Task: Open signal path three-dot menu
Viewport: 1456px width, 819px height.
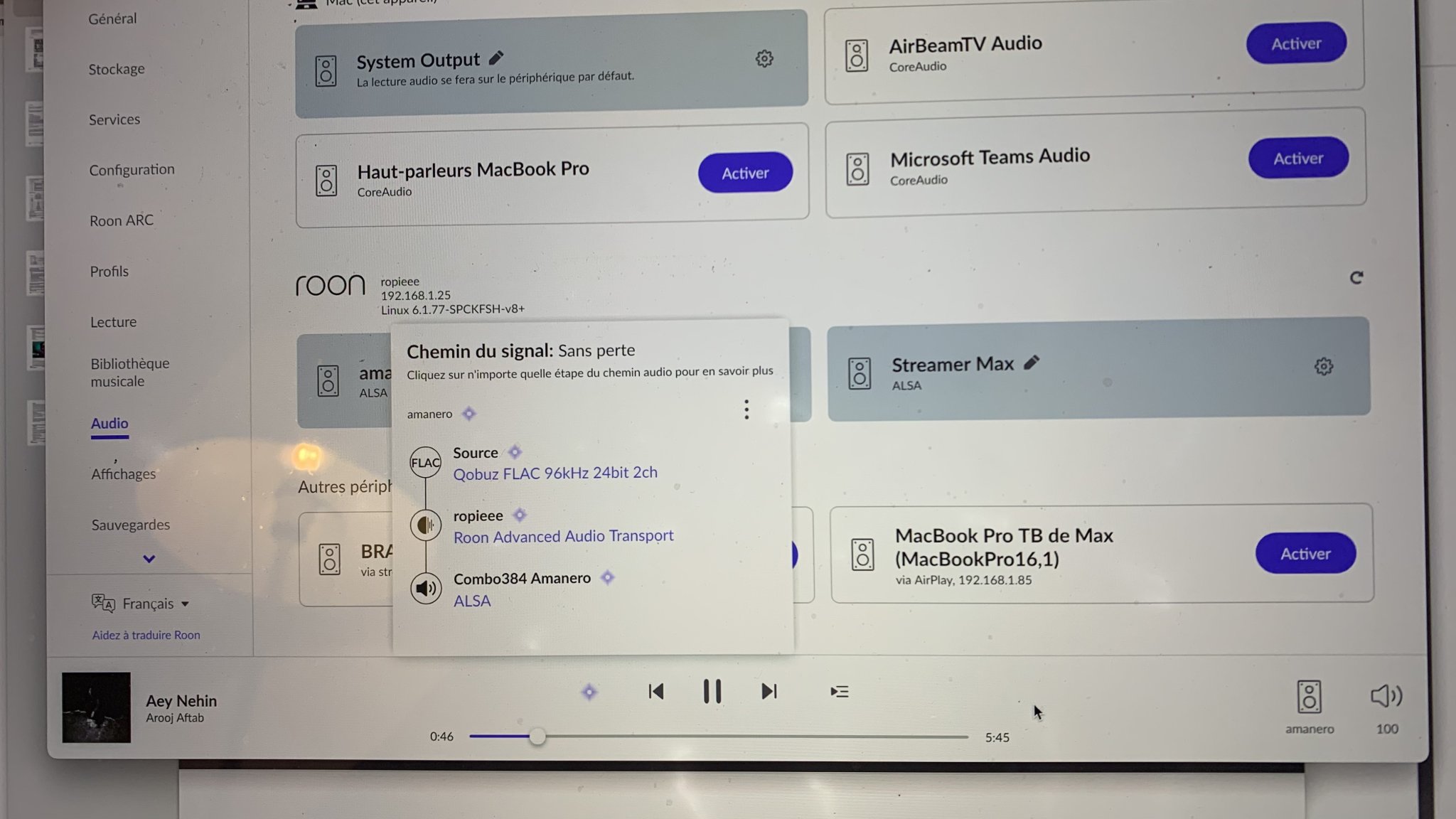Action: click(x=746, y=409)
